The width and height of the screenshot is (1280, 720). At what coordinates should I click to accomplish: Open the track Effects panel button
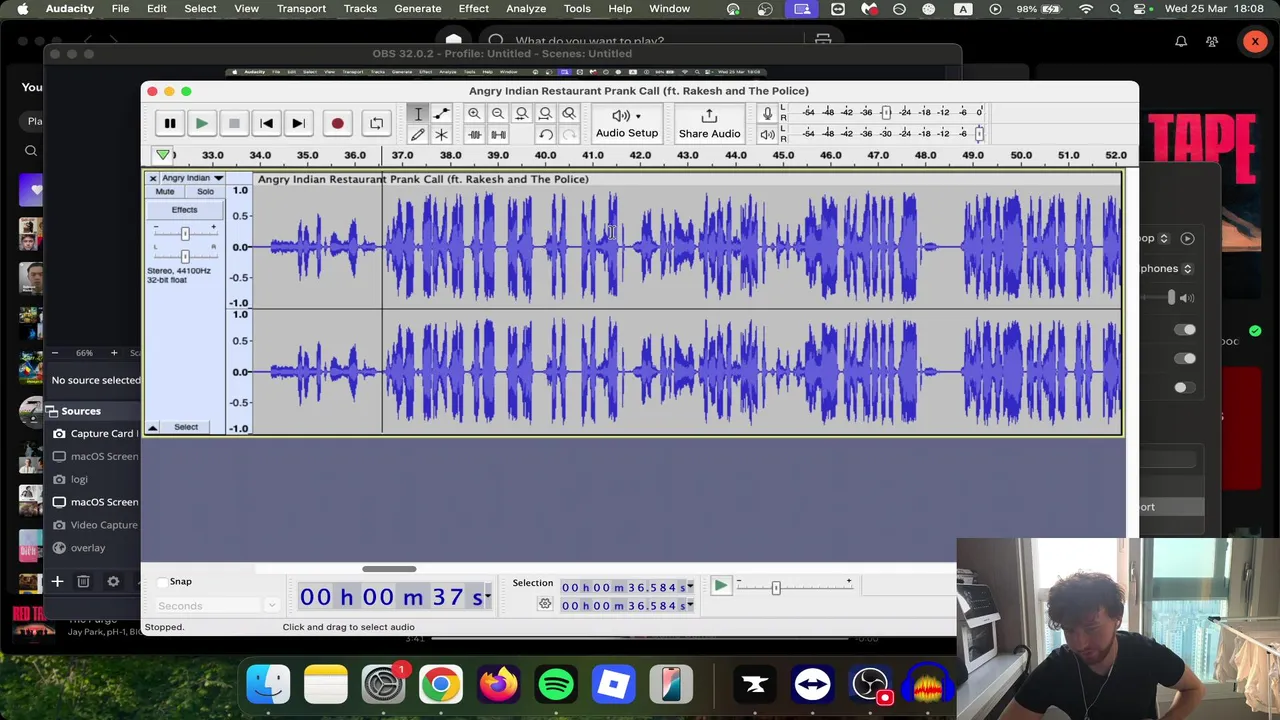pos(184,210)
